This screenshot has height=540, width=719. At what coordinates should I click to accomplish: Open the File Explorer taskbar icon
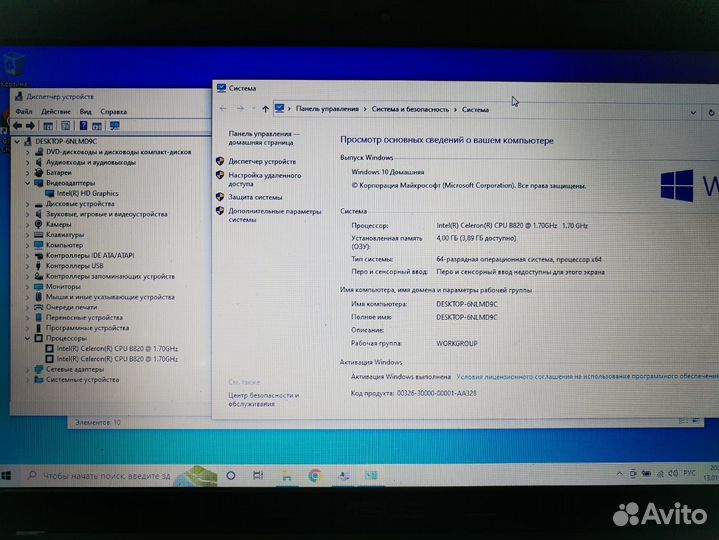click(x=287, y=475)
